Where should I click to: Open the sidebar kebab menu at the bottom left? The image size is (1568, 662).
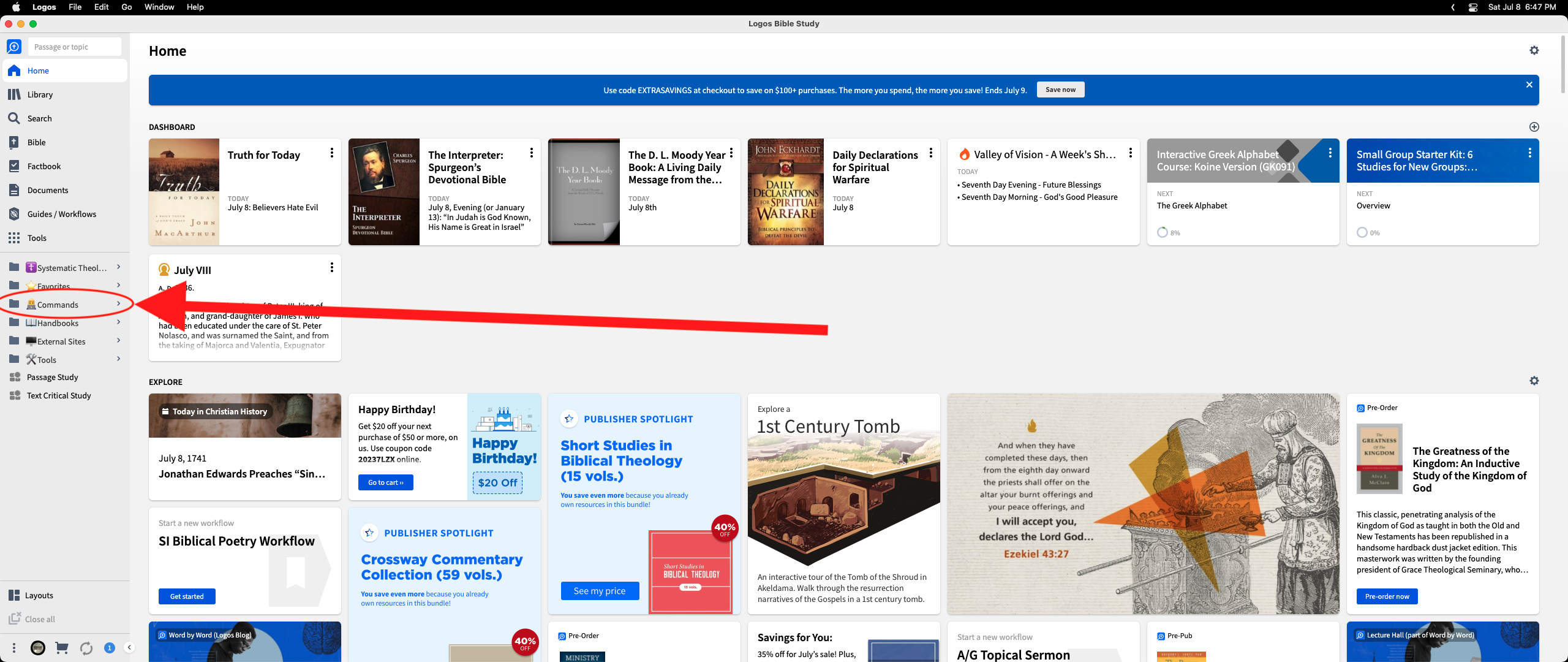(14, 648)
